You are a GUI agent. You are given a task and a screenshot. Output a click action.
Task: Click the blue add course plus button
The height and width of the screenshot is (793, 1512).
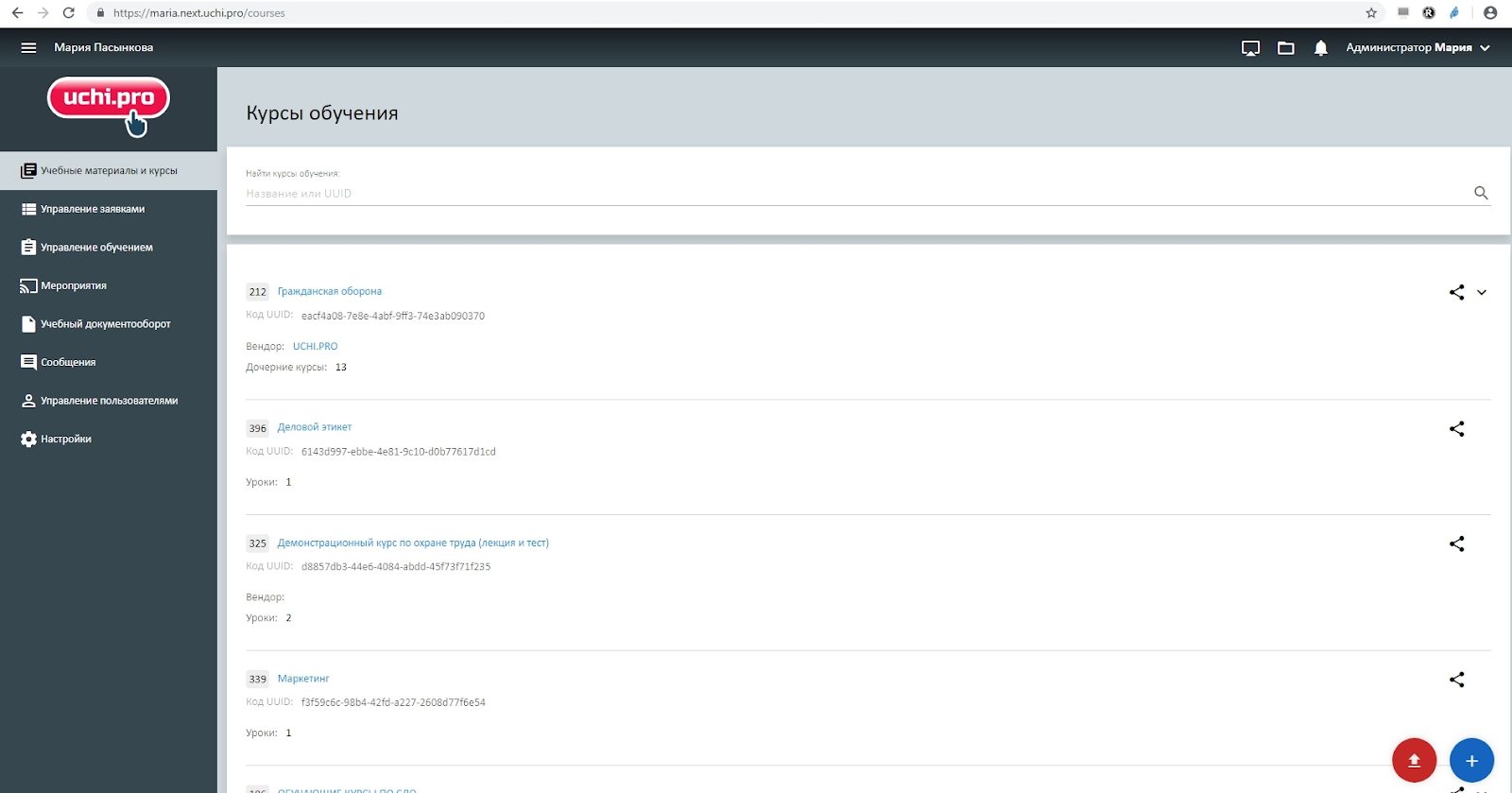1471,760
